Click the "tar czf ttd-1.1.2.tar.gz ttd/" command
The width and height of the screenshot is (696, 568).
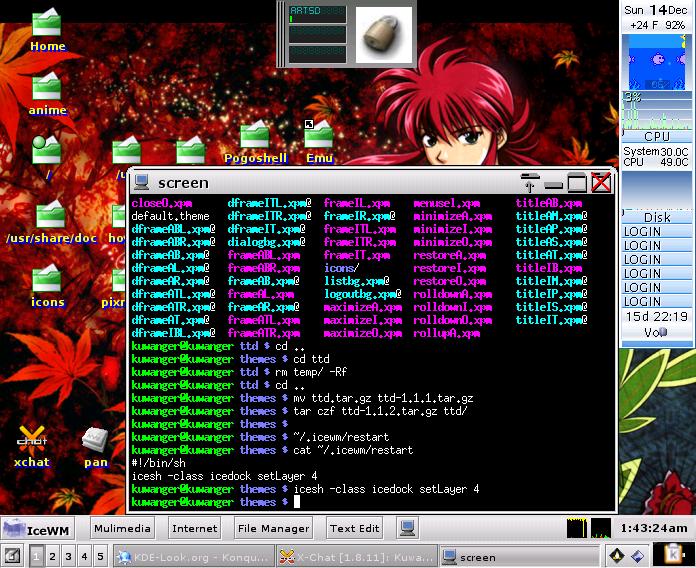[380, 411]
